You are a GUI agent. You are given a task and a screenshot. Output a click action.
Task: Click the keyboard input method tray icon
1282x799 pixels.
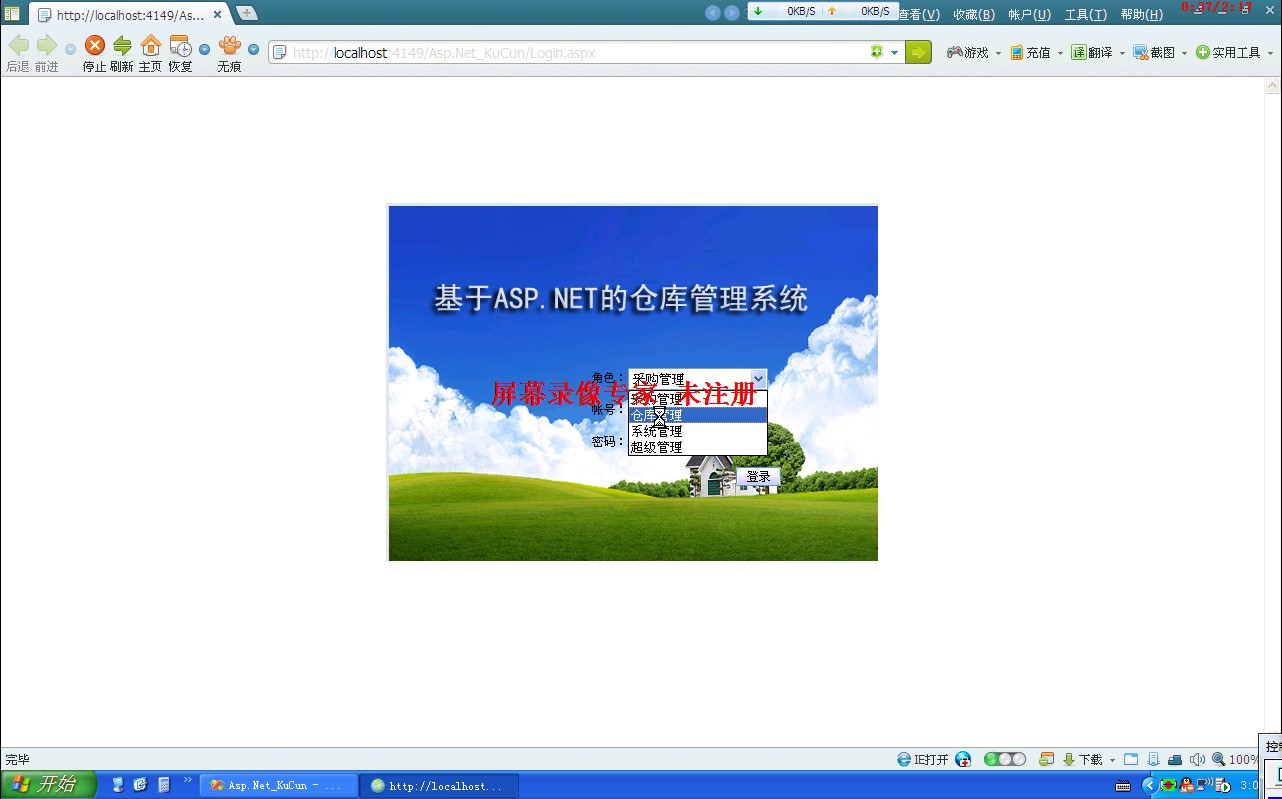1123,785
